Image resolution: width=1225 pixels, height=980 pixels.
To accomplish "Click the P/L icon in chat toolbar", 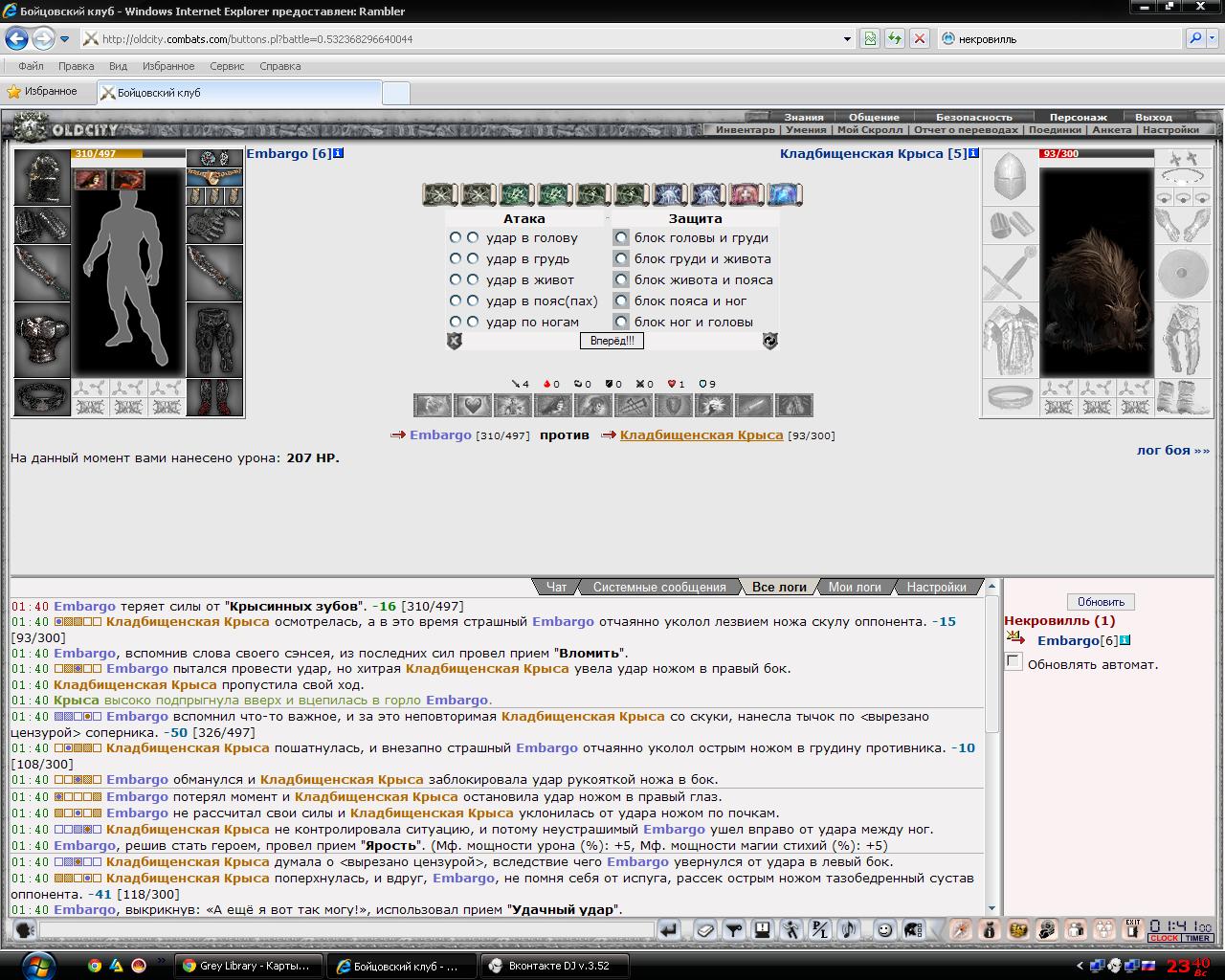I will pos(820,929).
